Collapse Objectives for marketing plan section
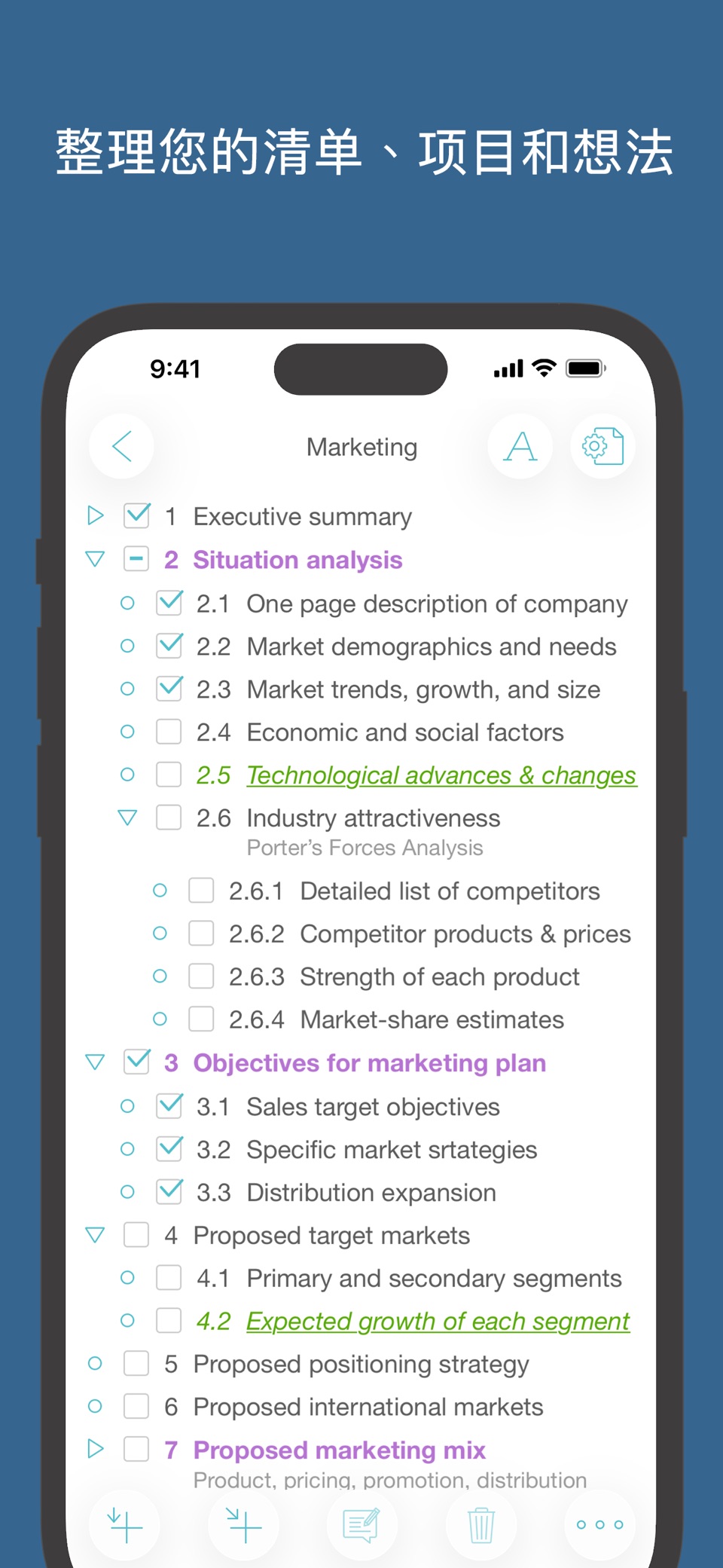 coord(95,1062)
